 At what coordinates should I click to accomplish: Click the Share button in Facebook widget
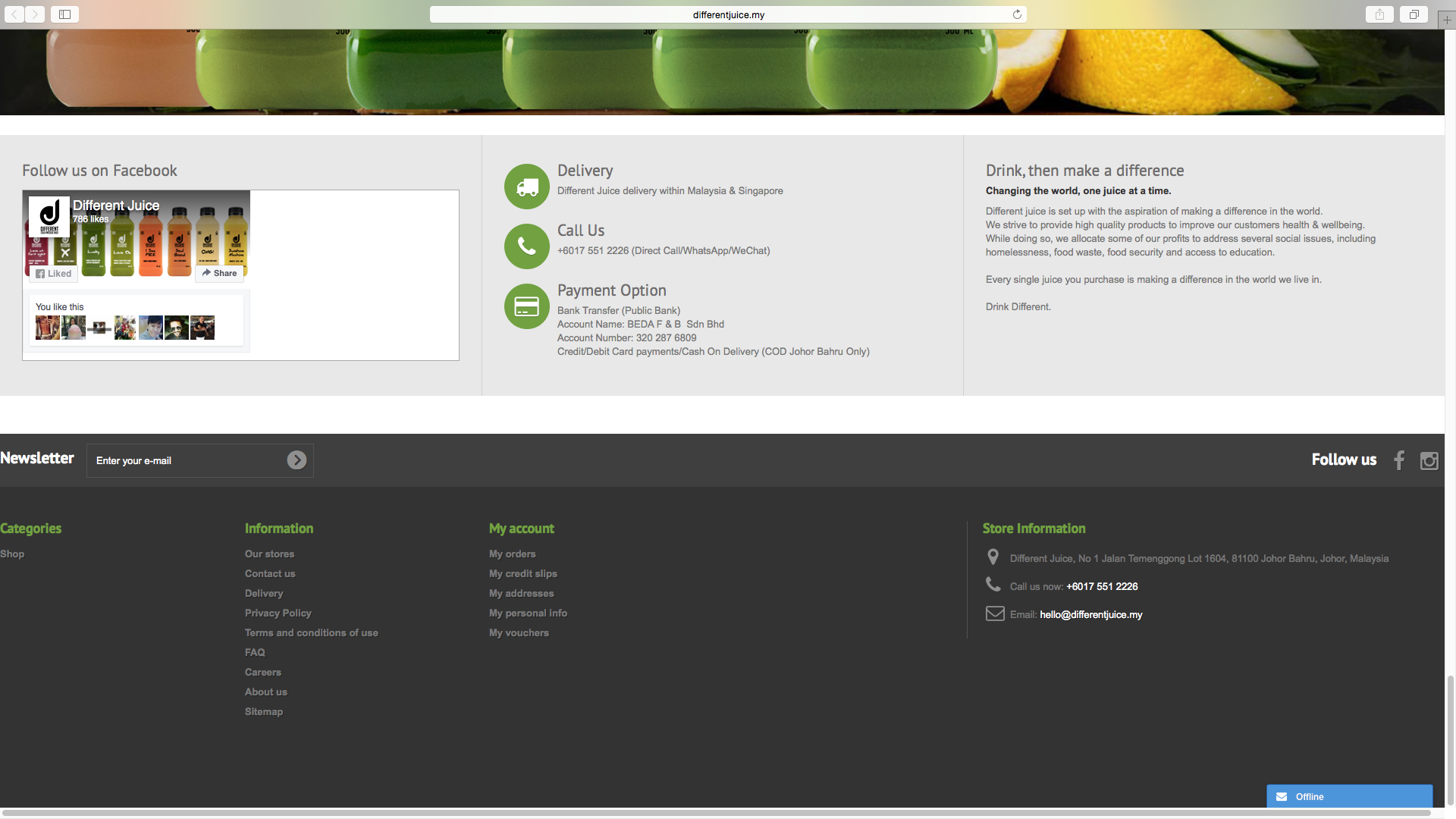pos(219,273)
